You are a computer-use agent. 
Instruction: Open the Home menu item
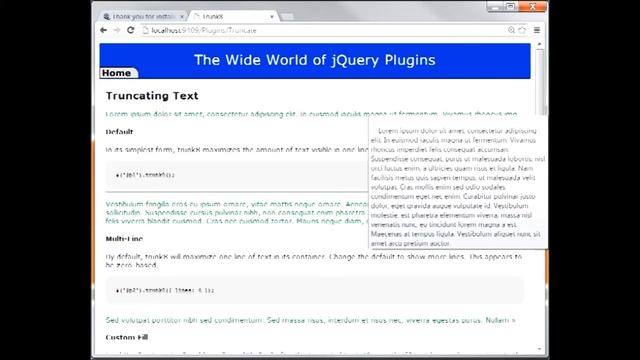[x=118, y=73]
